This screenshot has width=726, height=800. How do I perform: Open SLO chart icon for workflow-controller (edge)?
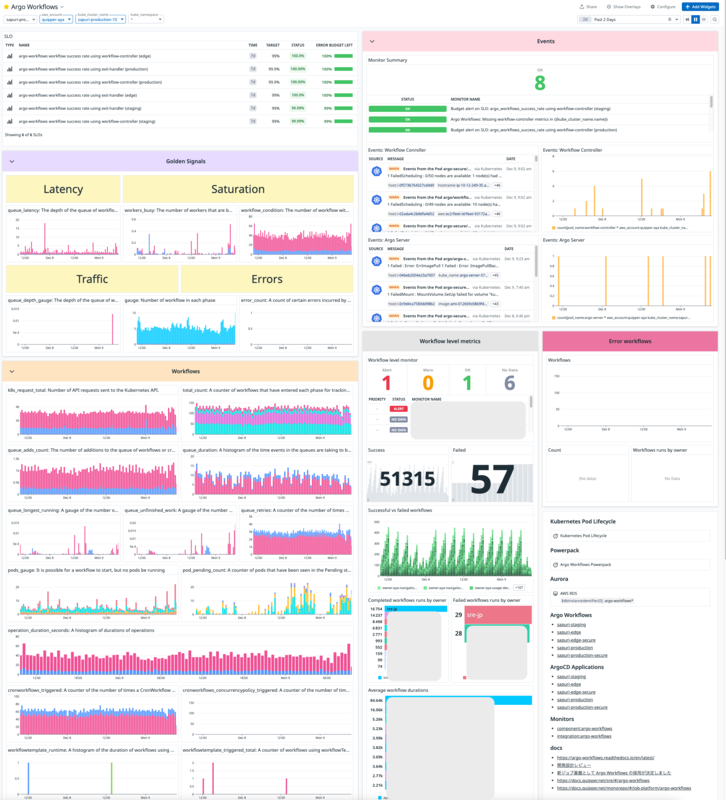click(10, 56)
